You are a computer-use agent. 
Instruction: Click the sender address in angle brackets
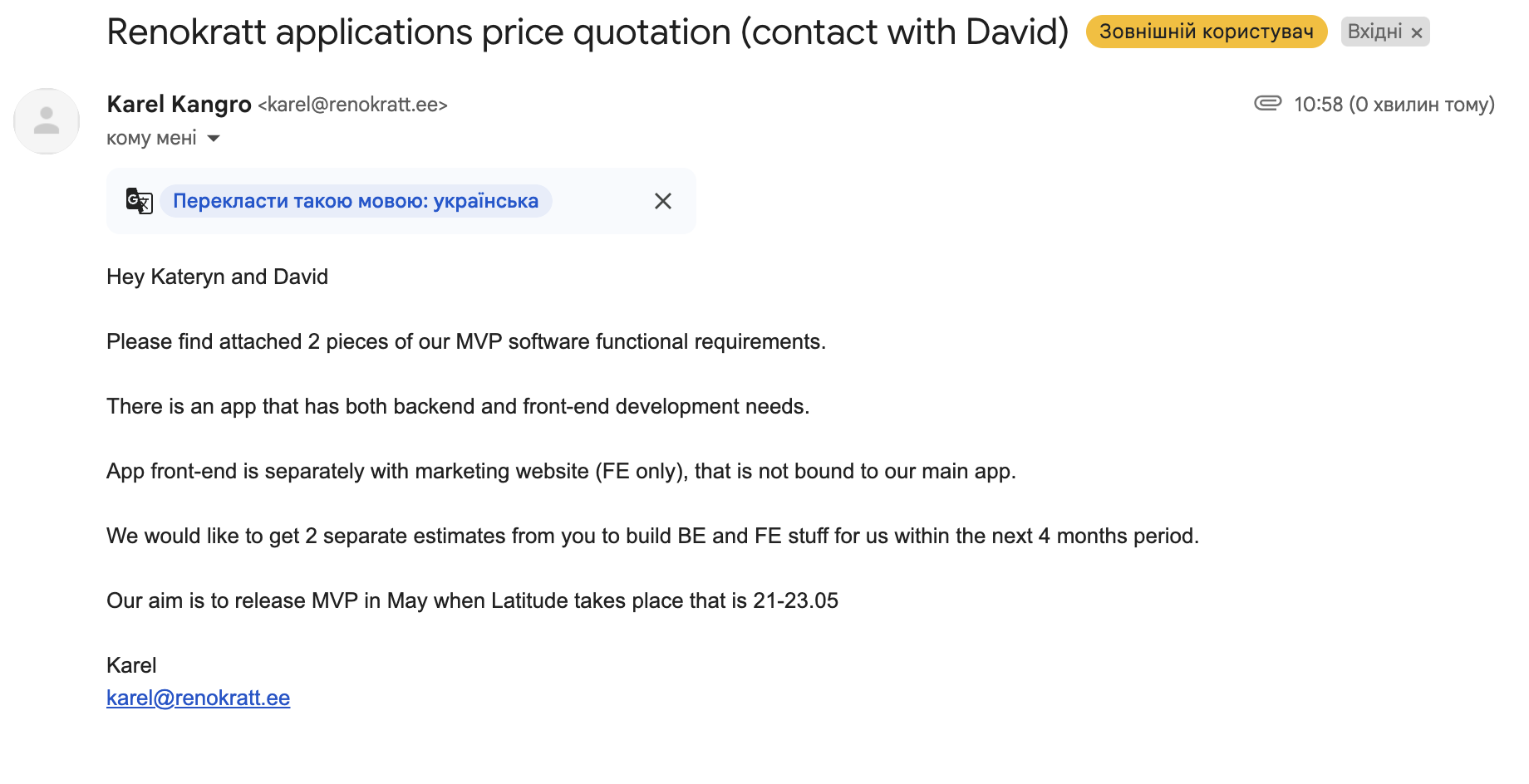tap(352, 105)
